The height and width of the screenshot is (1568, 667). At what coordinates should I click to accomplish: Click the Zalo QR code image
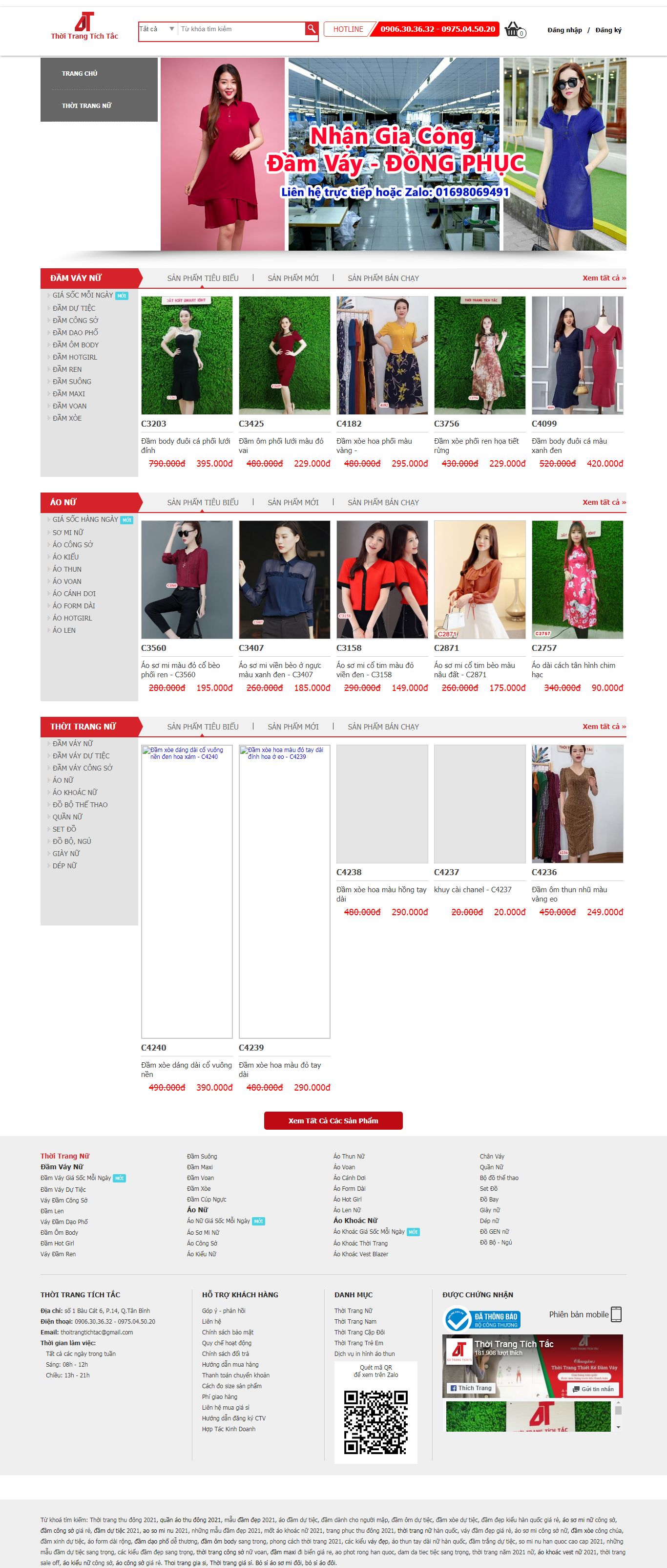coord(376,1421)
